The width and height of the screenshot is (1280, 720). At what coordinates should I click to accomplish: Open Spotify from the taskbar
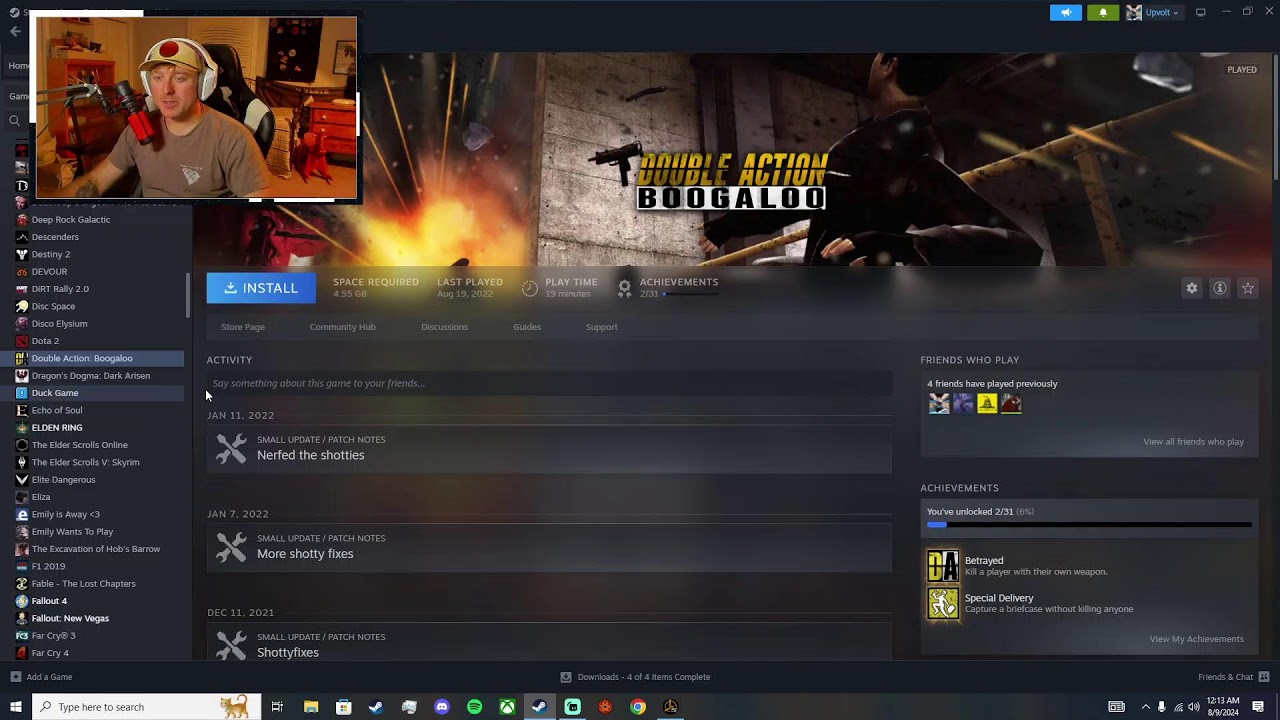(x=475, y=707)
